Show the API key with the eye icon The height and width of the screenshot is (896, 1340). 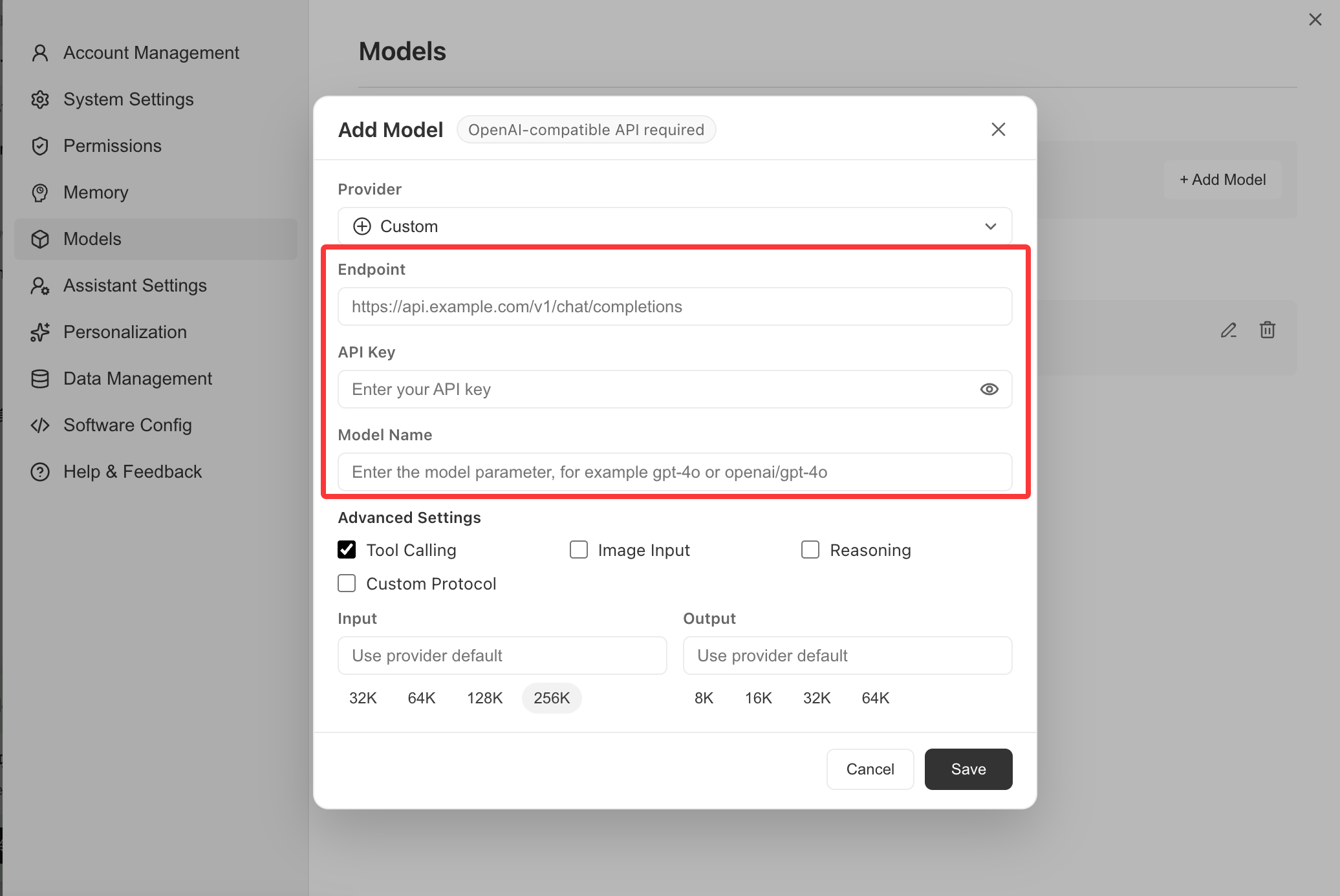(989, 389)
